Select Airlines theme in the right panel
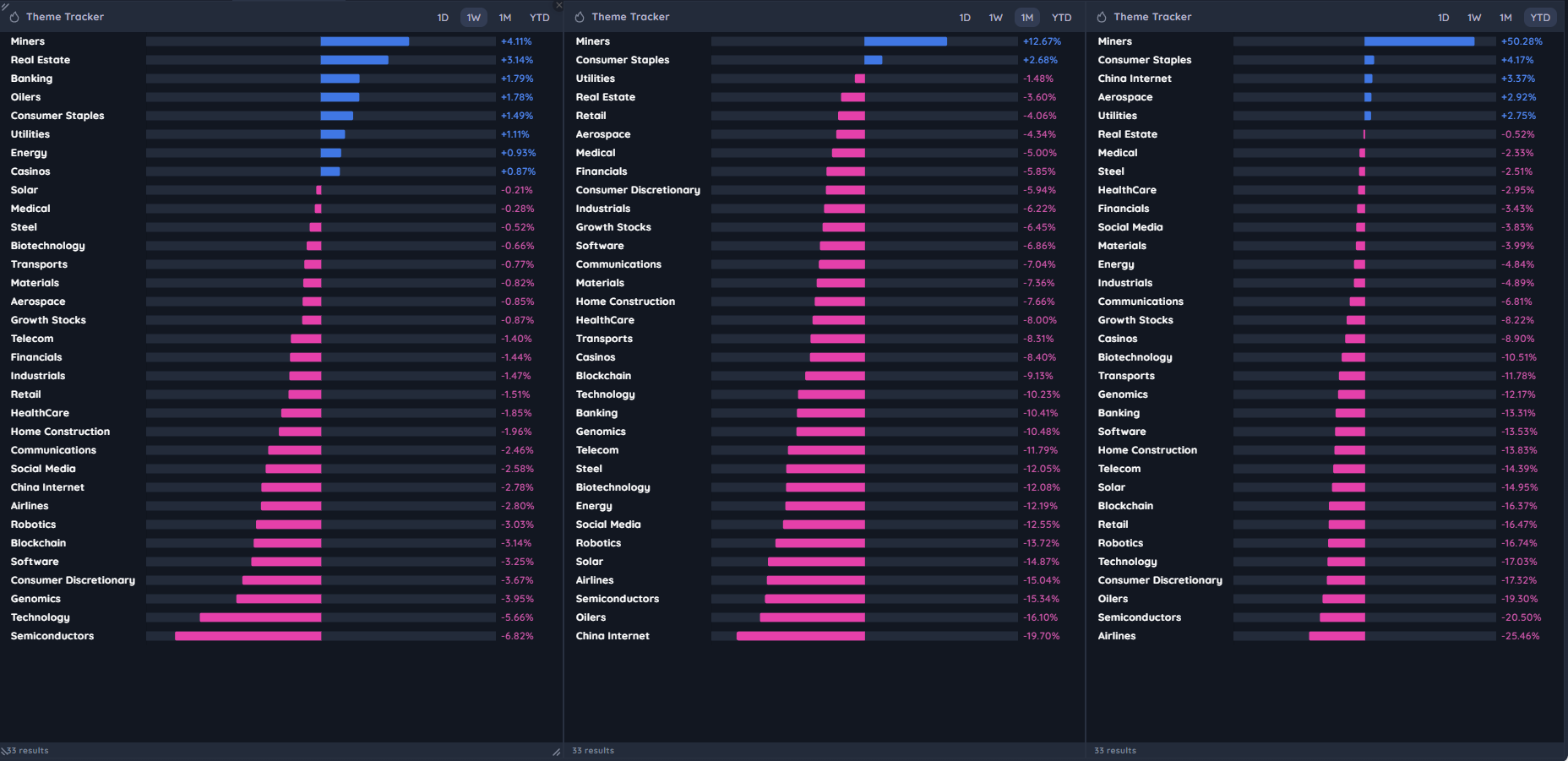Screen dimensions: 1568x761 [1116, 636]
